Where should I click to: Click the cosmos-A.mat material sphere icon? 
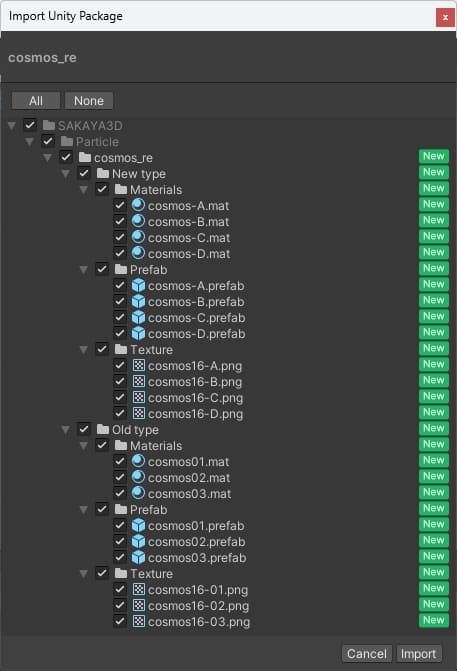[138, 205]
